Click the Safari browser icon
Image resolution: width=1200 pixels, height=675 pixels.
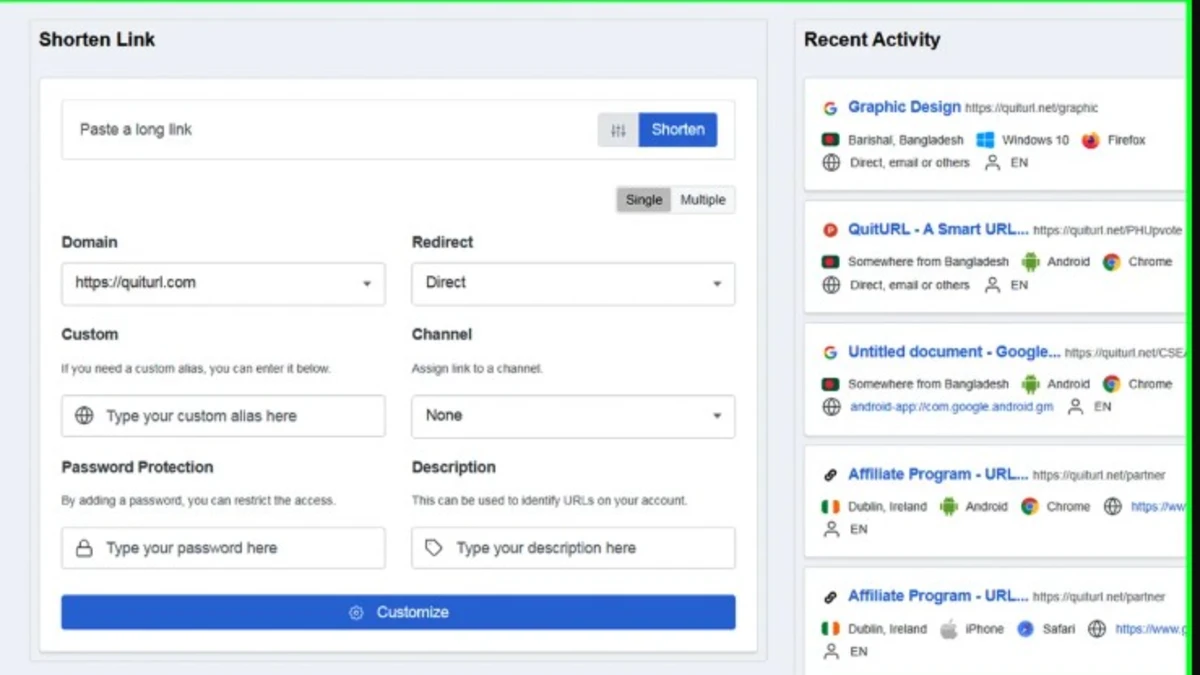pyautogui.click(x=1025, y=629)
